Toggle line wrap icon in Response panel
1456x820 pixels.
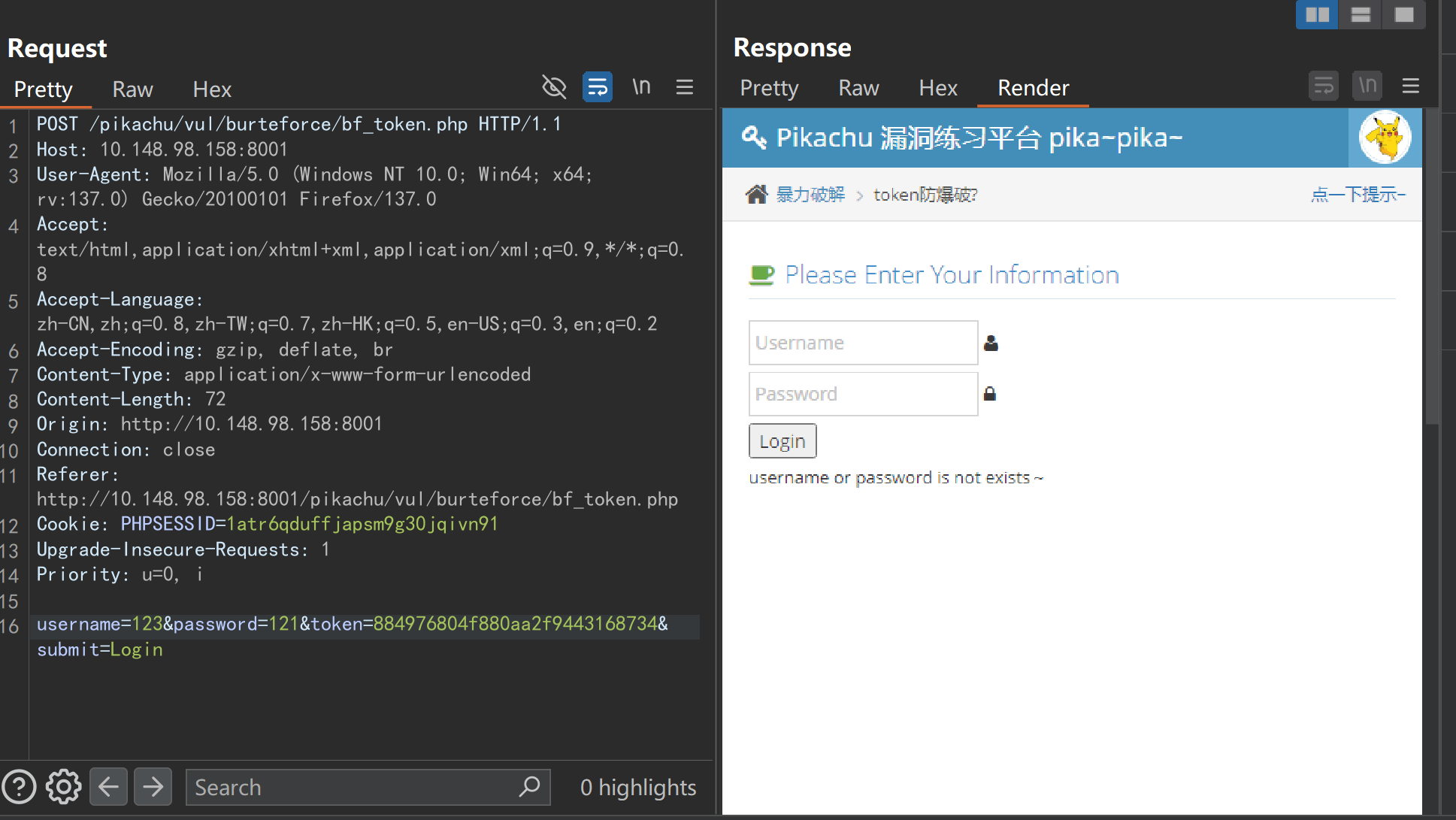[1323, 86]
